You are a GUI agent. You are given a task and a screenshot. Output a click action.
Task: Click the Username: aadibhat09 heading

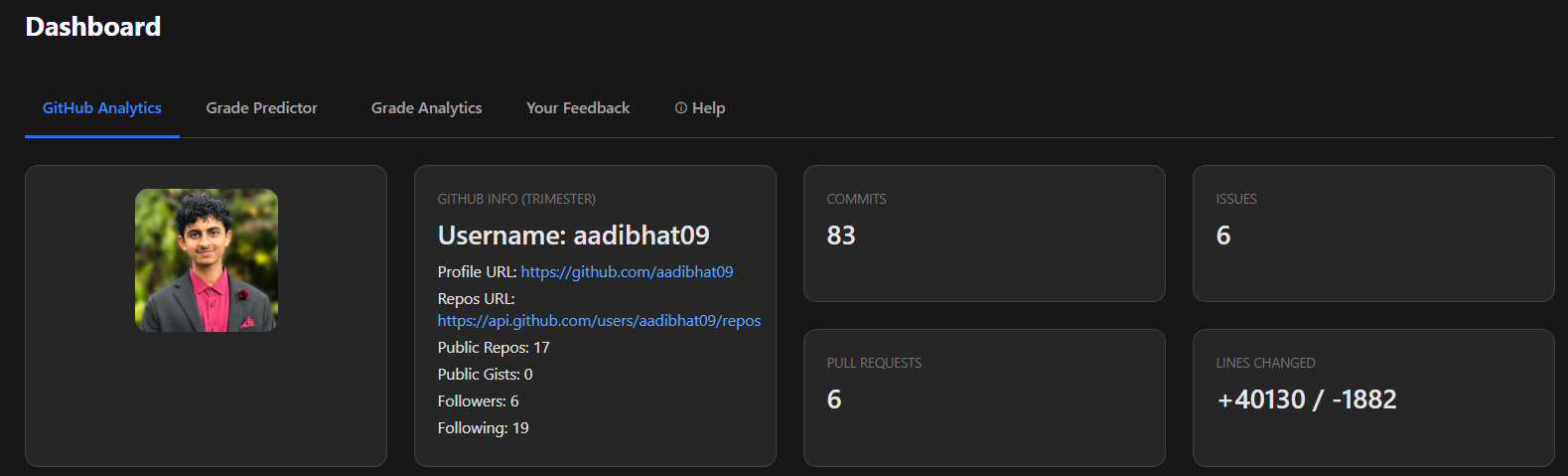point(573,236)
